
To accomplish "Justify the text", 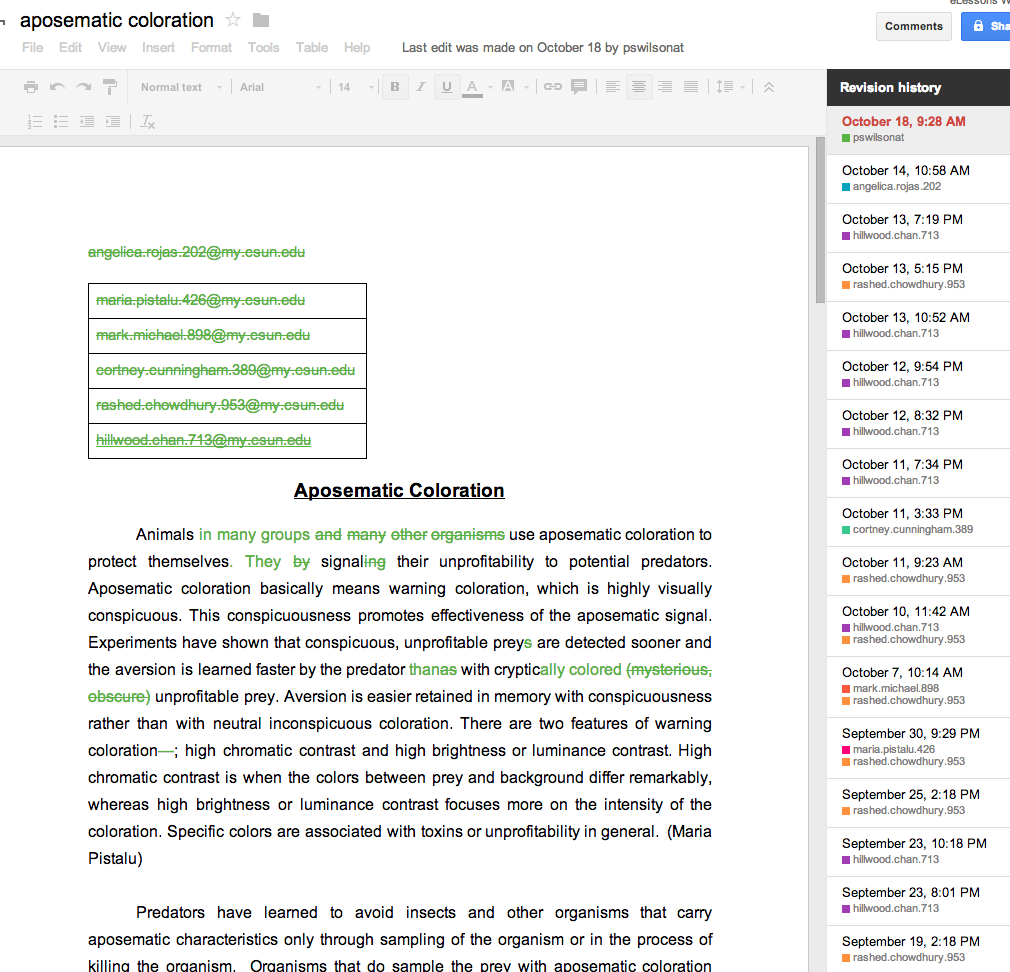I will pyautogui.click(x=691, y=86).
